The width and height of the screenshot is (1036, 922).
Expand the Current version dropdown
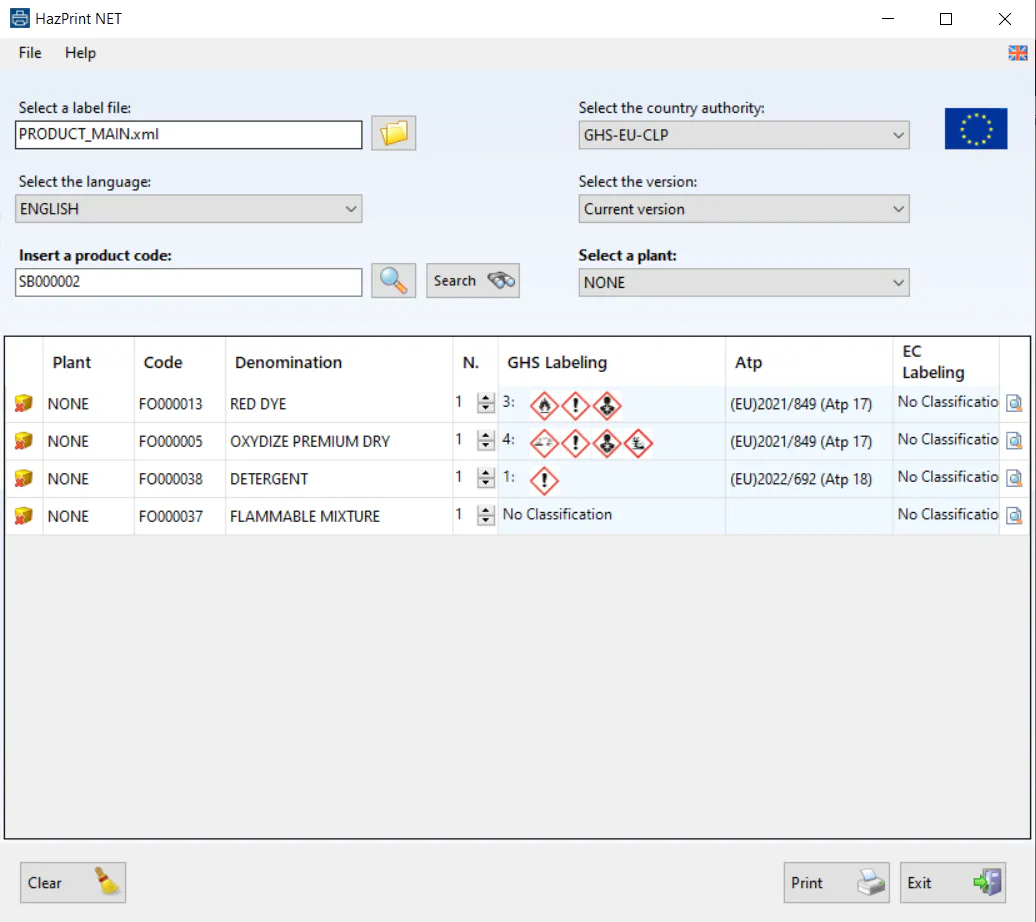[x=744, y=209]
